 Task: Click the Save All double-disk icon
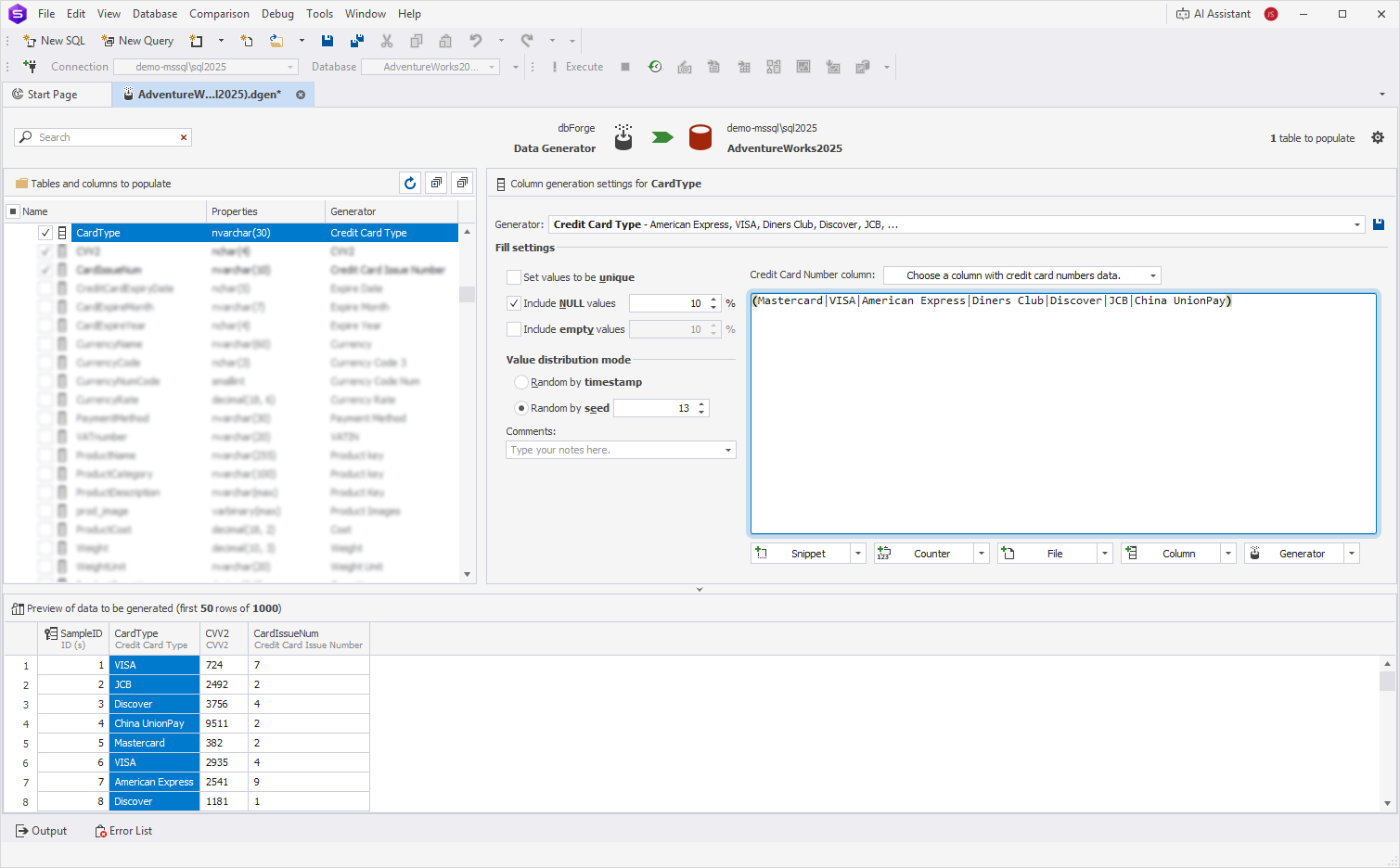tap(357, 41)
